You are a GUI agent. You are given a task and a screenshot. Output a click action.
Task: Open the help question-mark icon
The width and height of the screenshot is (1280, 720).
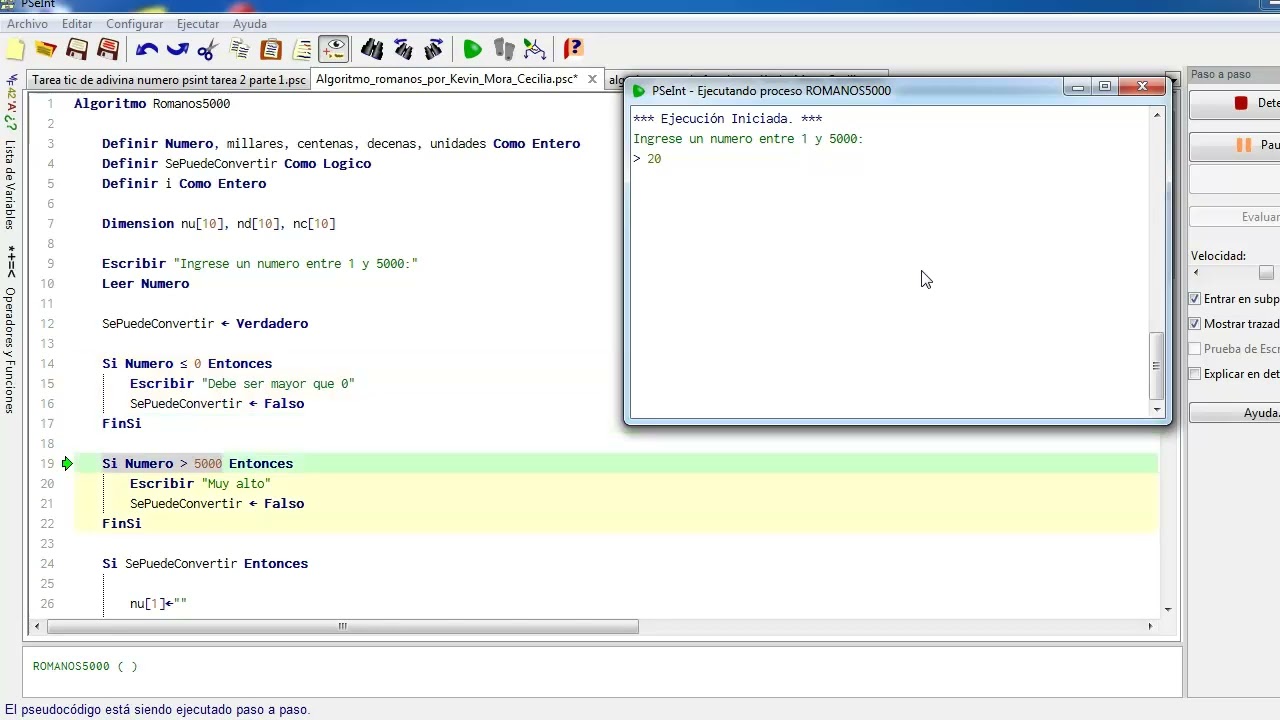tap(573, 49)
